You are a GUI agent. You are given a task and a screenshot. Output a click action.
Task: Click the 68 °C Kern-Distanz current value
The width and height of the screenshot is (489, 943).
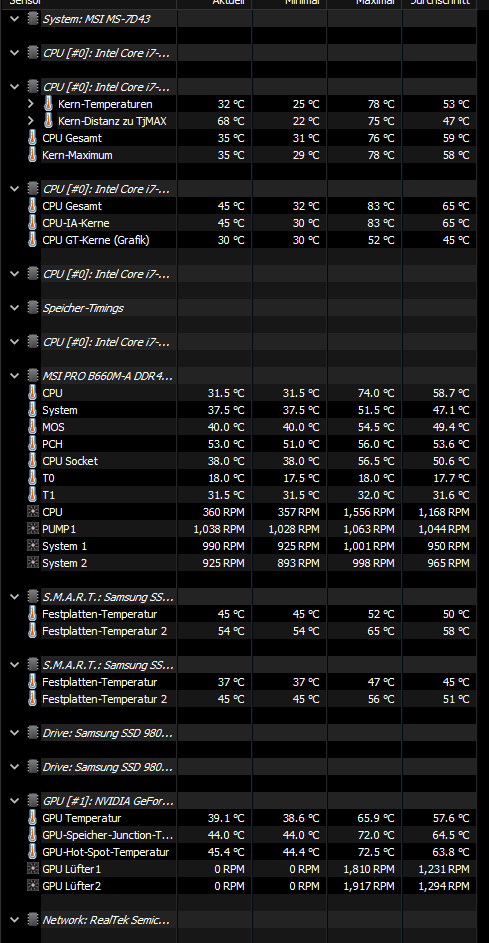(231, 121)
